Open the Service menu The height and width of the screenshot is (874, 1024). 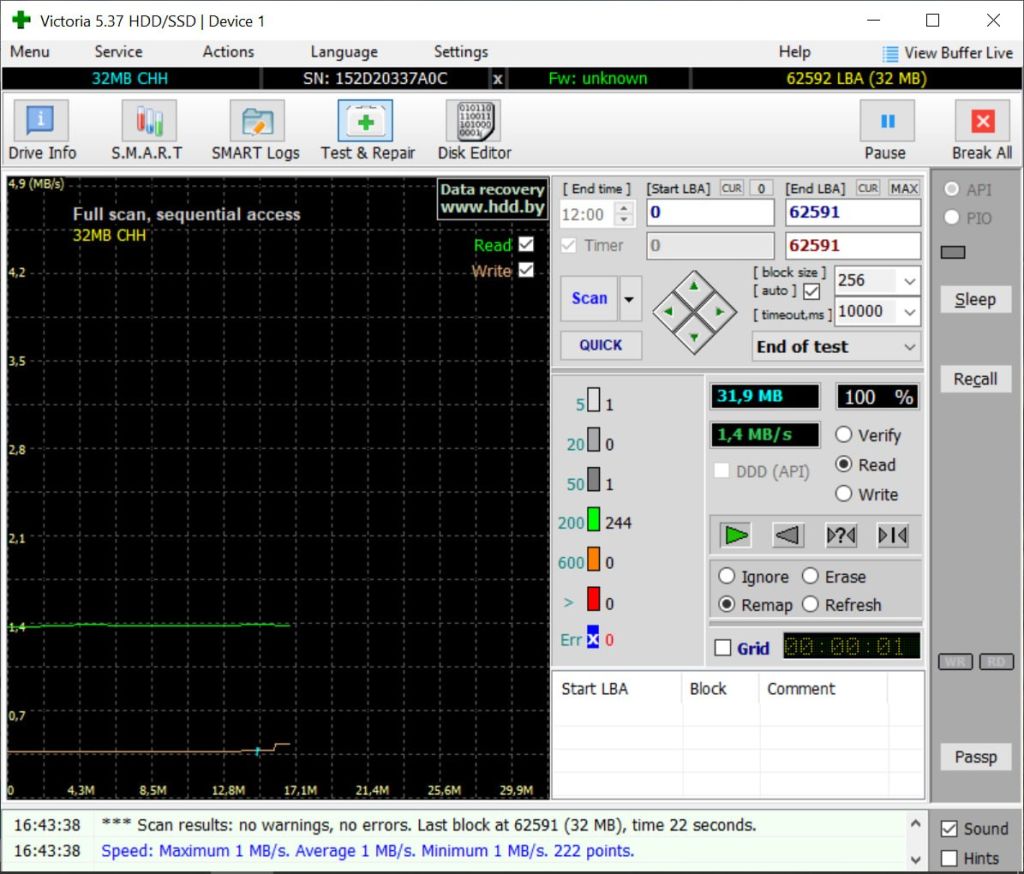118,52
